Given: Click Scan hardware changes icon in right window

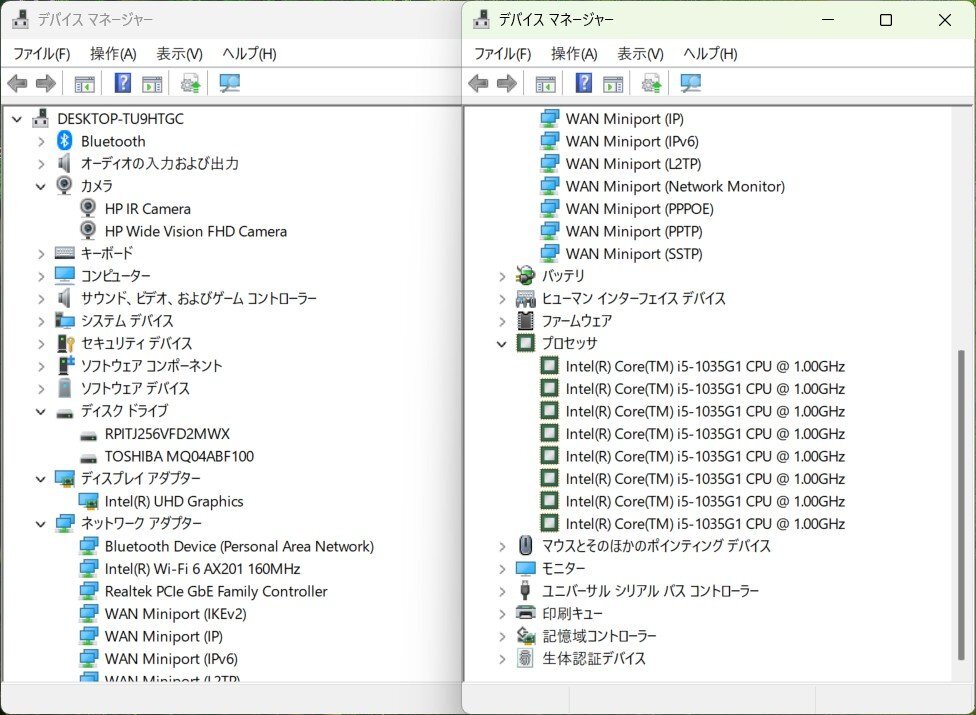Looking at the screenshot, I should tap(691, 83).
